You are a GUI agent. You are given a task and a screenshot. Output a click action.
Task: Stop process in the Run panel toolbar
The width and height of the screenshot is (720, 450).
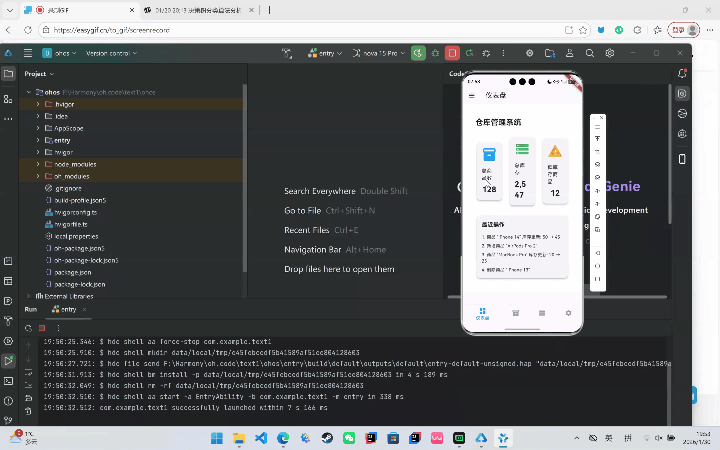point(42,328)
